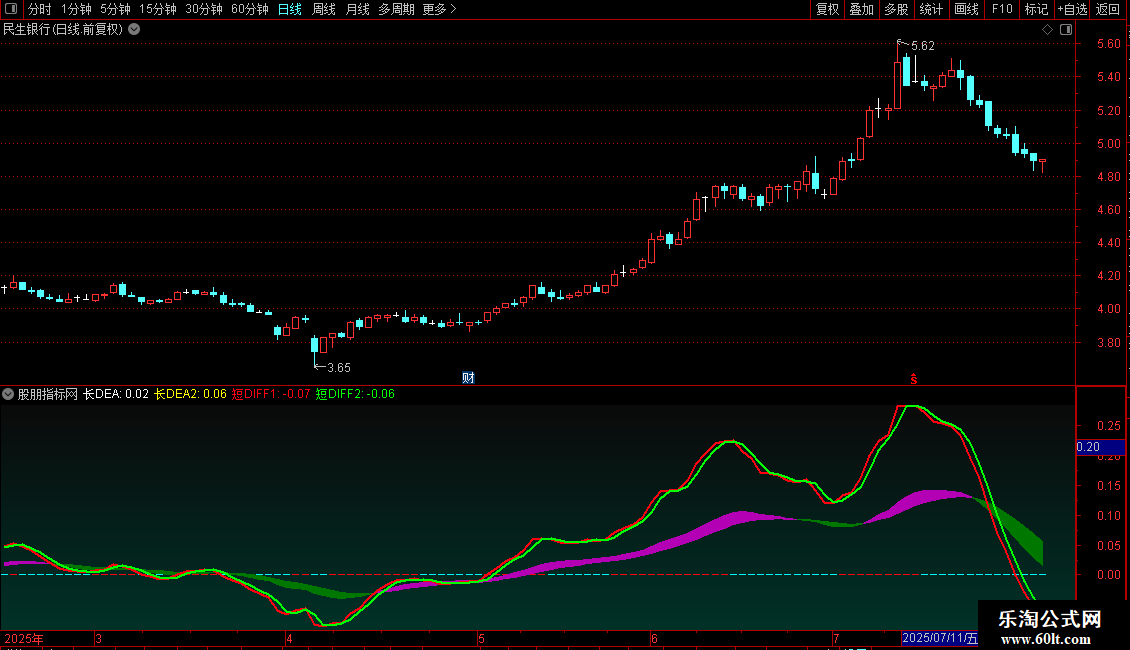
Task: Switch to the 分时 tab
Action: point(40,9)
